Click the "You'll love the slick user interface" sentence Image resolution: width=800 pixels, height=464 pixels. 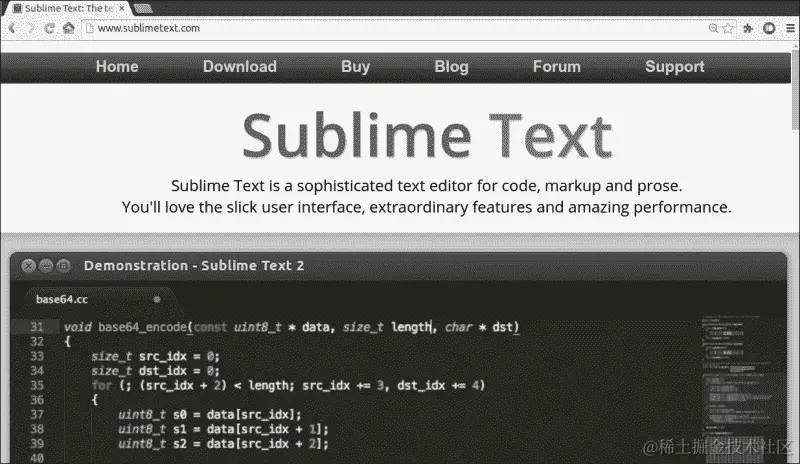pos(427,207)
